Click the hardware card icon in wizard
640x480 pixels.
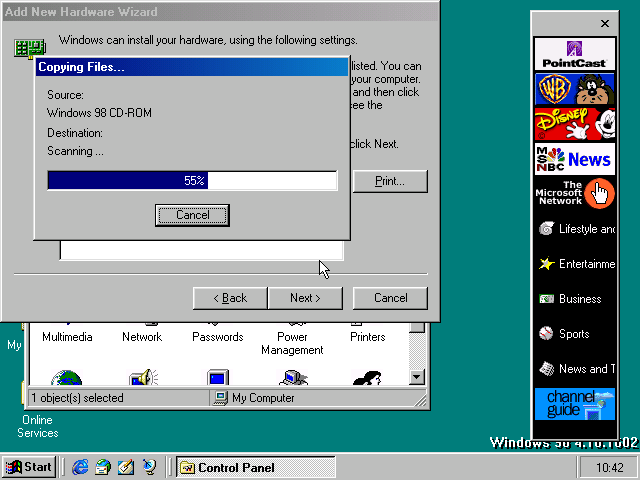pos(29,49)
